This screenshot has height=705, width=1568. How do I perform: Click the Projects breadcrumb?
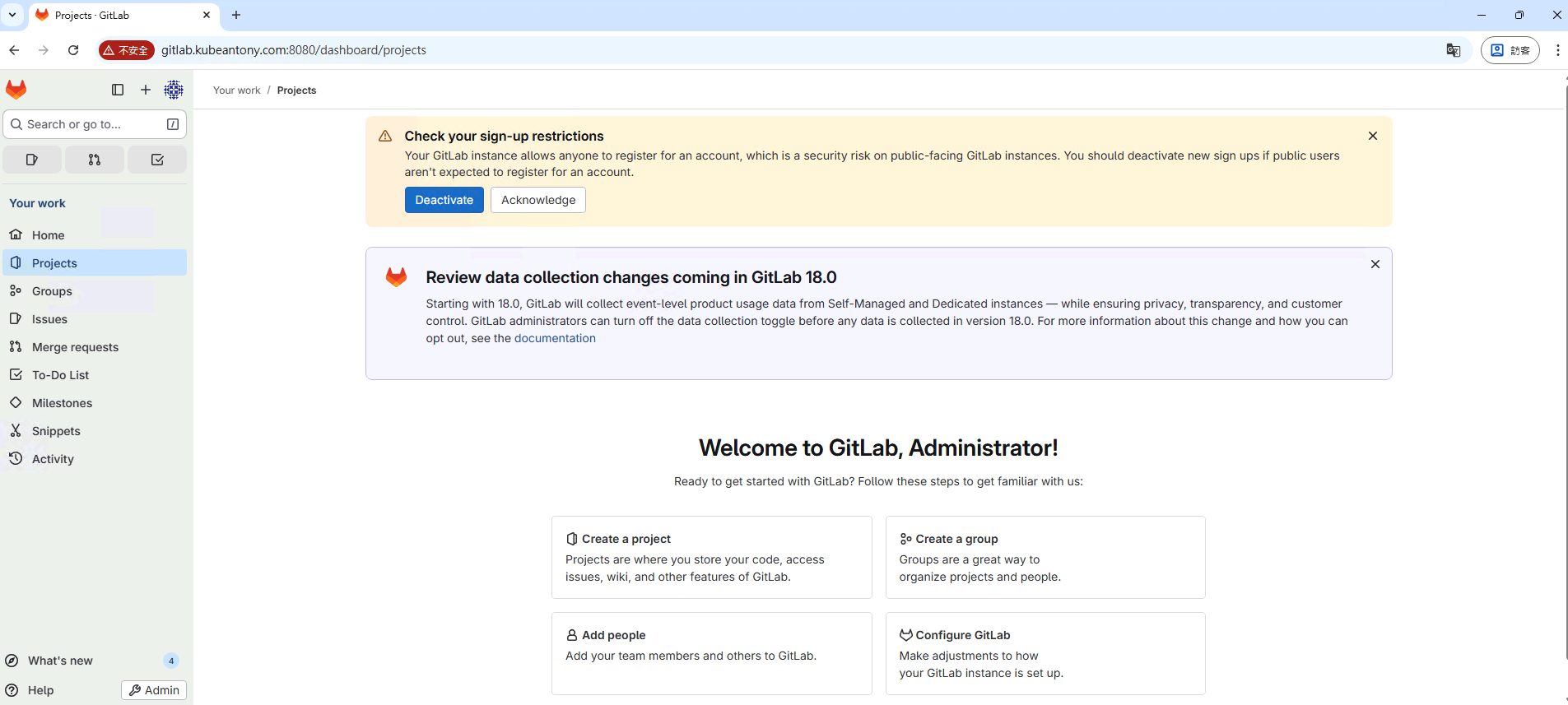point(296,90)
